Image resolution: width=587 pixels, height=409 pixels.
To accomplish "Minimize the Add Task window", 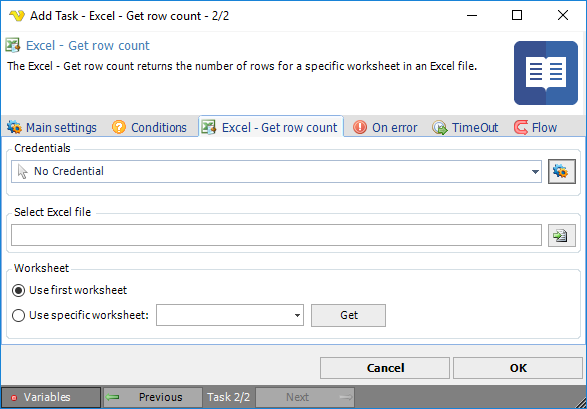I will click(472, 15).
